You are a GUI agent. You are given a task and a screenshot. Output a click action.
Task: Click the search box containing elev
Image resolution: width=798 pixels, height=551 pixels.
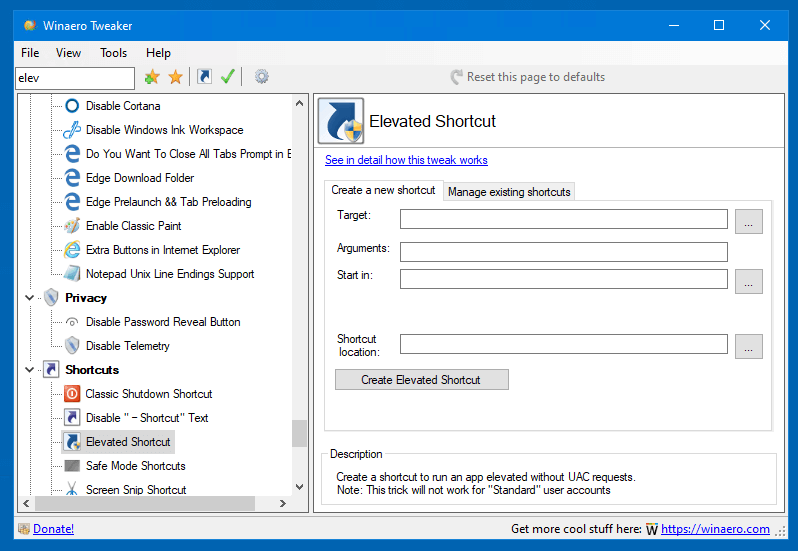pos(75,78)
